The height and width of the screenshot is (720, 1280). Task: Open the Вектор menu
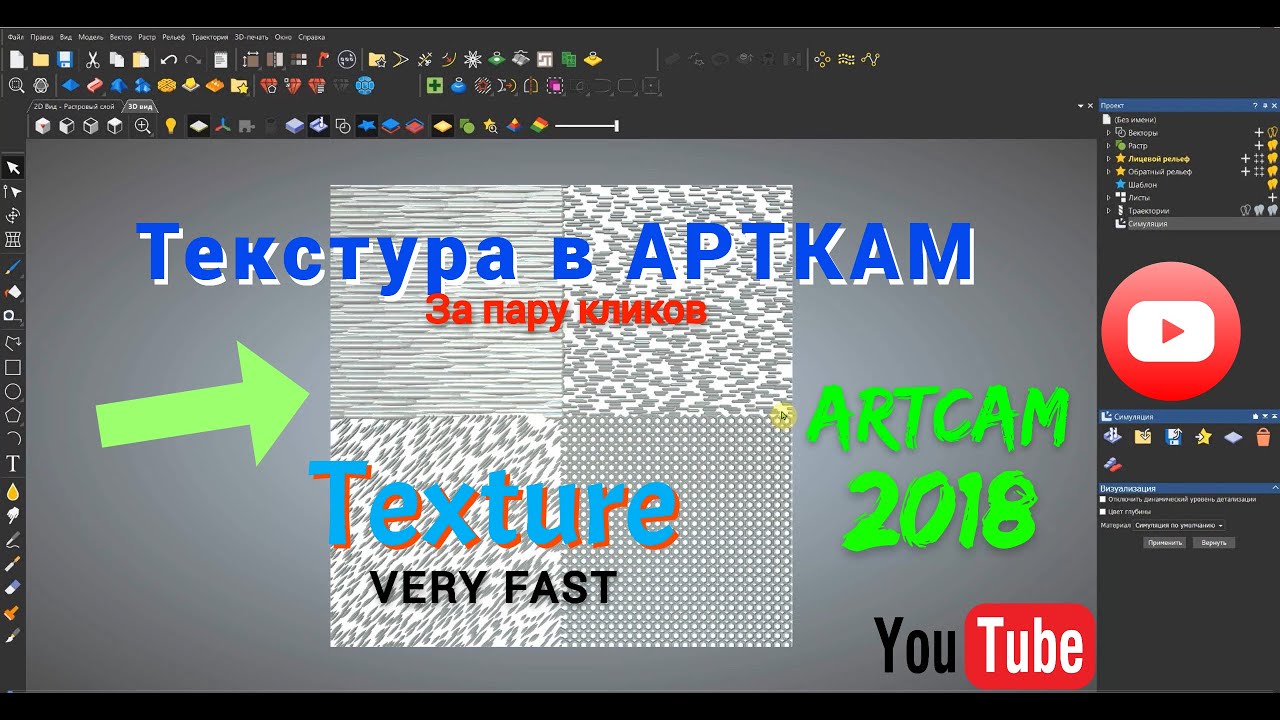pos(120,37)
